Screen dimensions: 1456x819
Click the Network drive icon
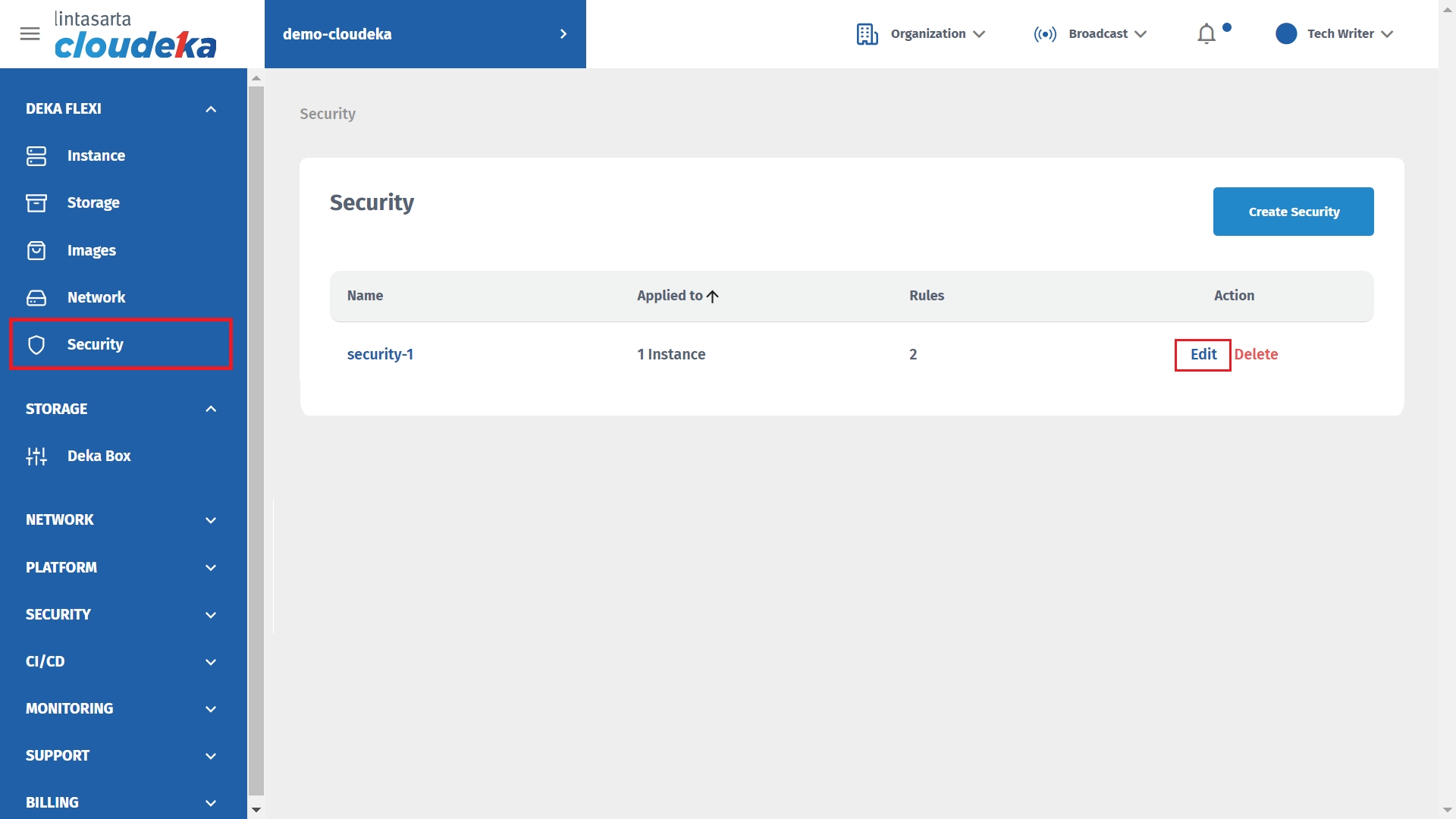(36, 297)
